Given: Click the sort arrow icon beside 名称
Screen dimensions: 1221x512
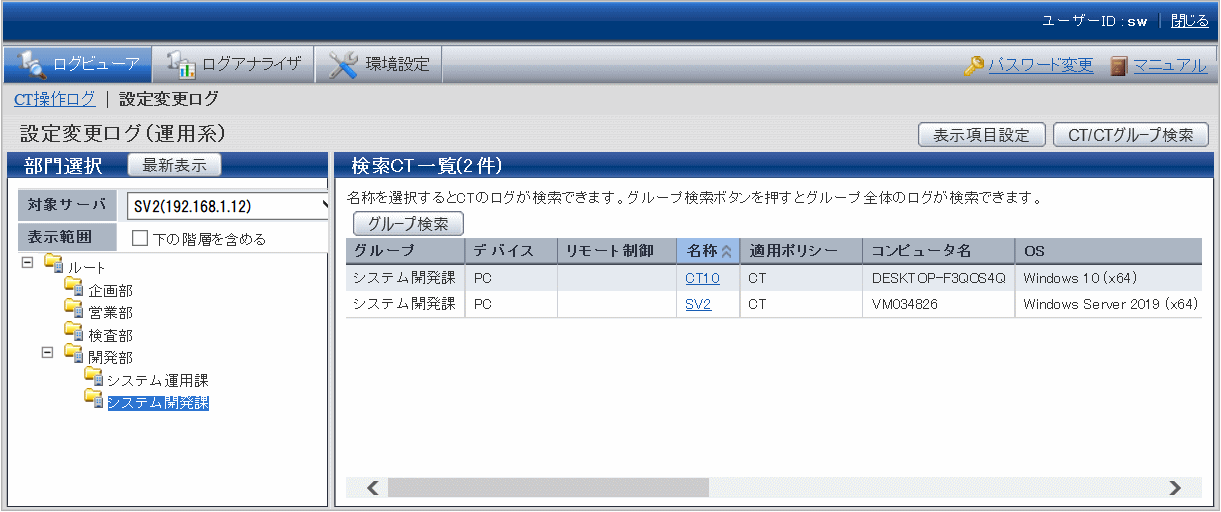Looking at the screenshot, I should 726,252.
